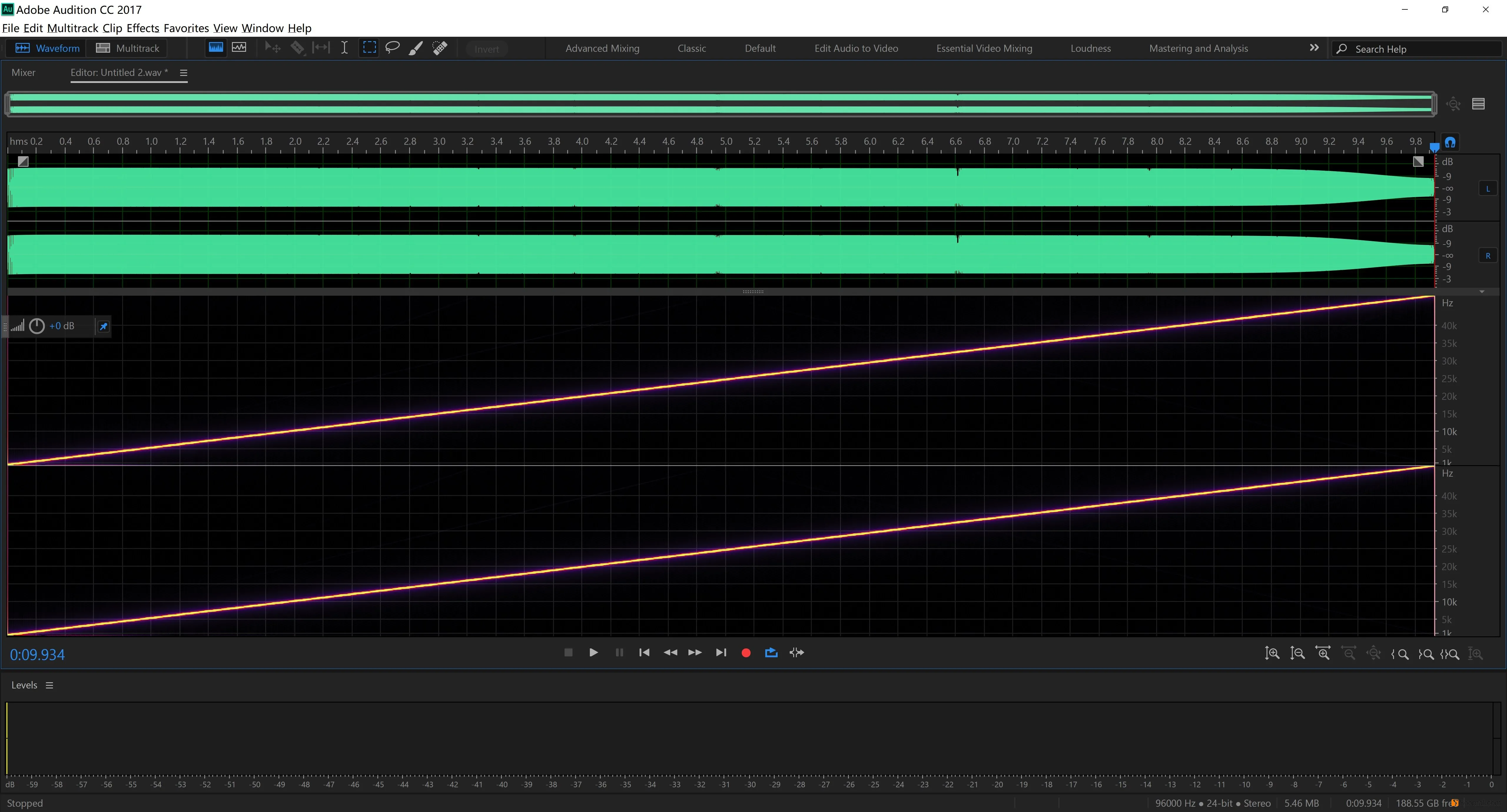Screen dimensions: 1507x812
Task: Switch to Waveform editor view
Action: (47, 49)
